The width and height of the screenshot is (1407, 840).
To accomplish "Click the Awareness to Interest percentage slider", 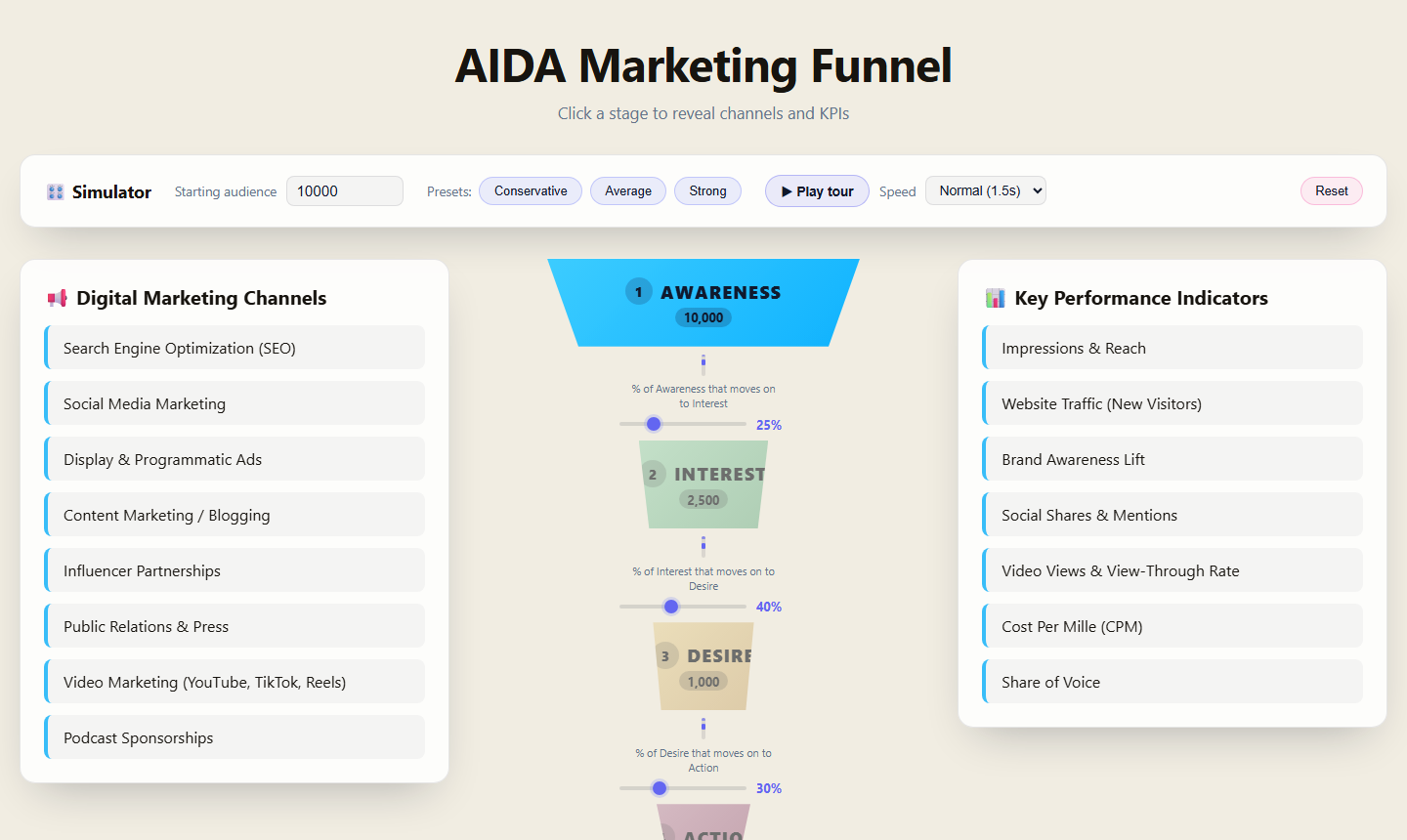I will point(683,424).
